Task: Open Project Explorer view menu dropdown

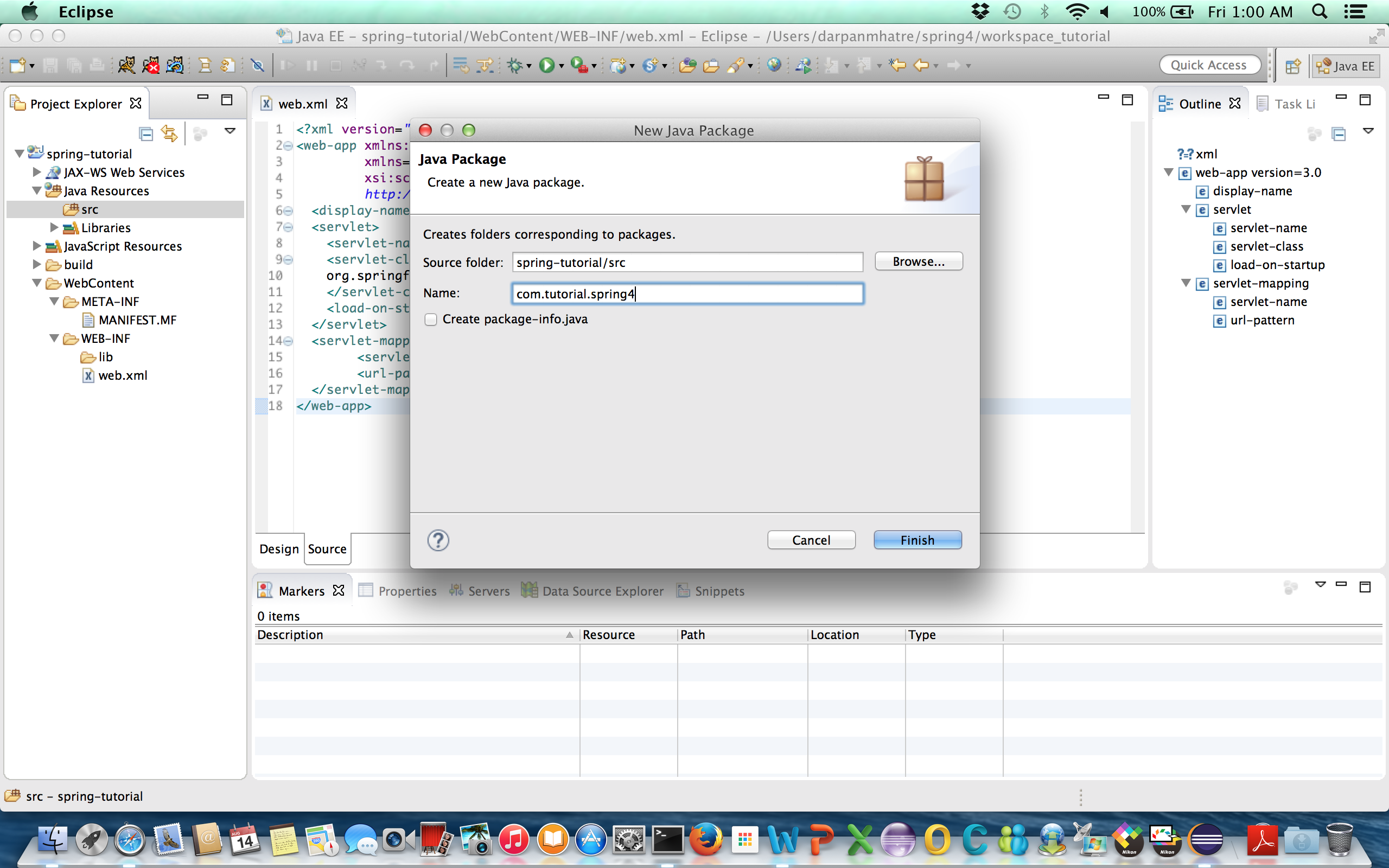Action: [230, 131]
